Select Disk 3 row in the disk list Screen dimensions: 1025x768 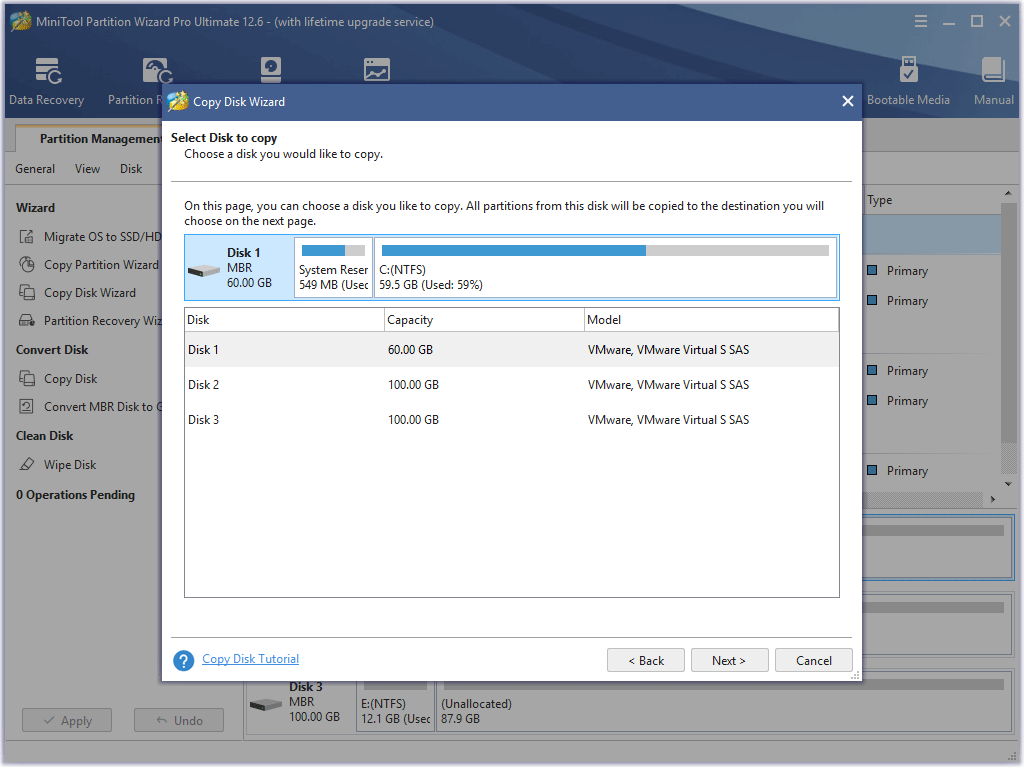pyautogui.click(x=512, y=420)
